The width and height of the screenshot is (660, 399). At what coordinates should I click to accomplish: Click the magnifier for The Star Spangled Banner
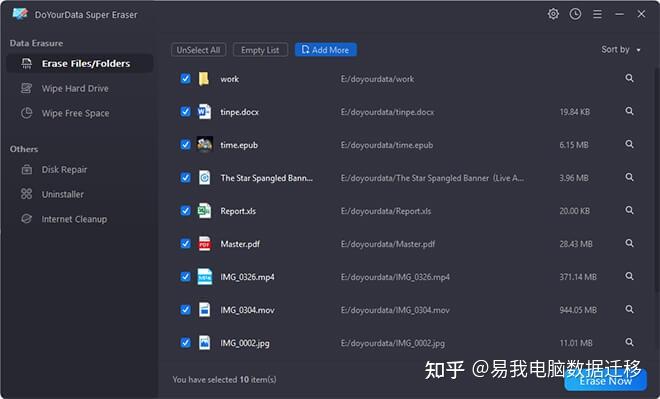[x=629, y=177]
